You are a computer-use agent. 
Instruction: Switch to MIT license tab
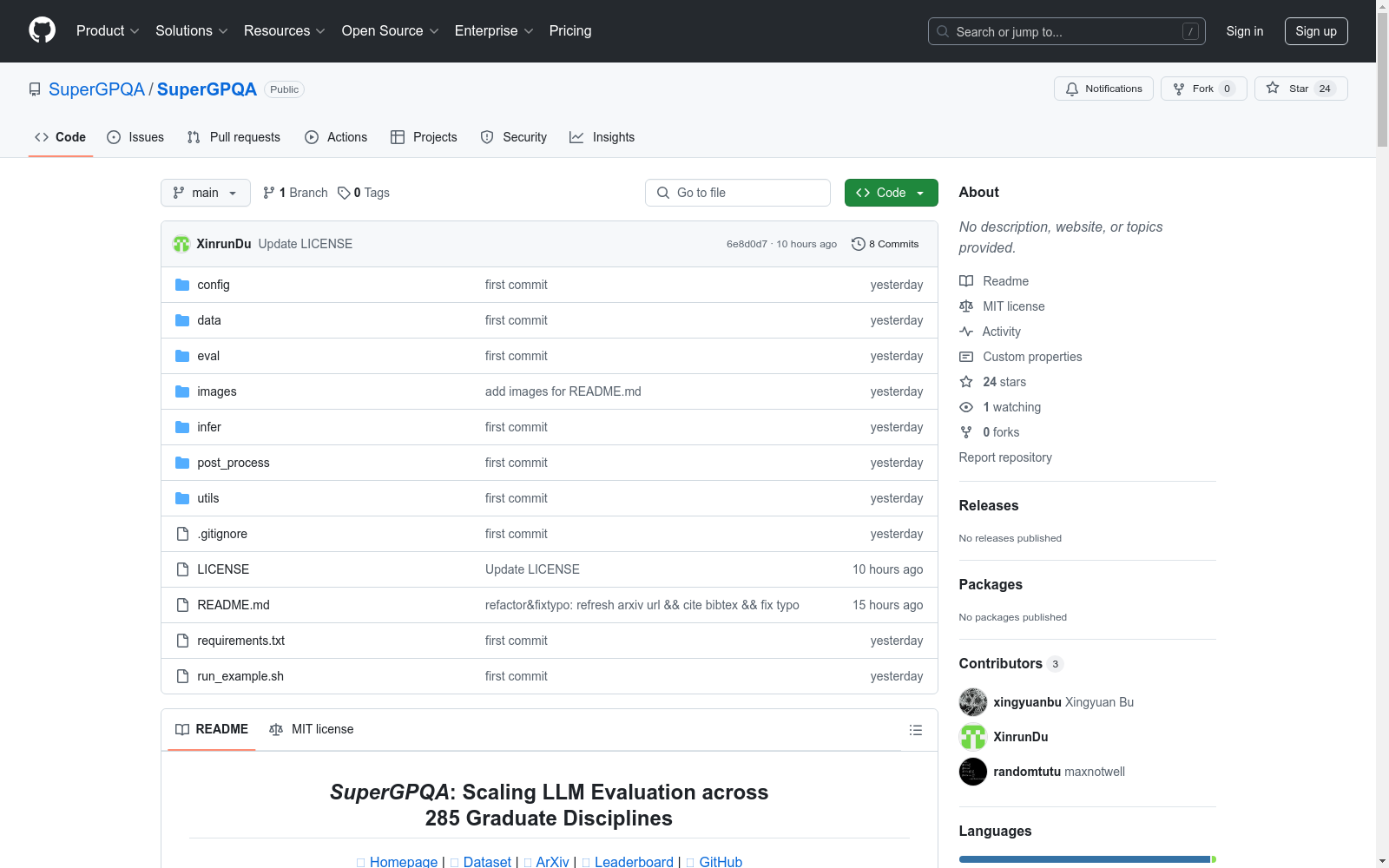(312, 729)
